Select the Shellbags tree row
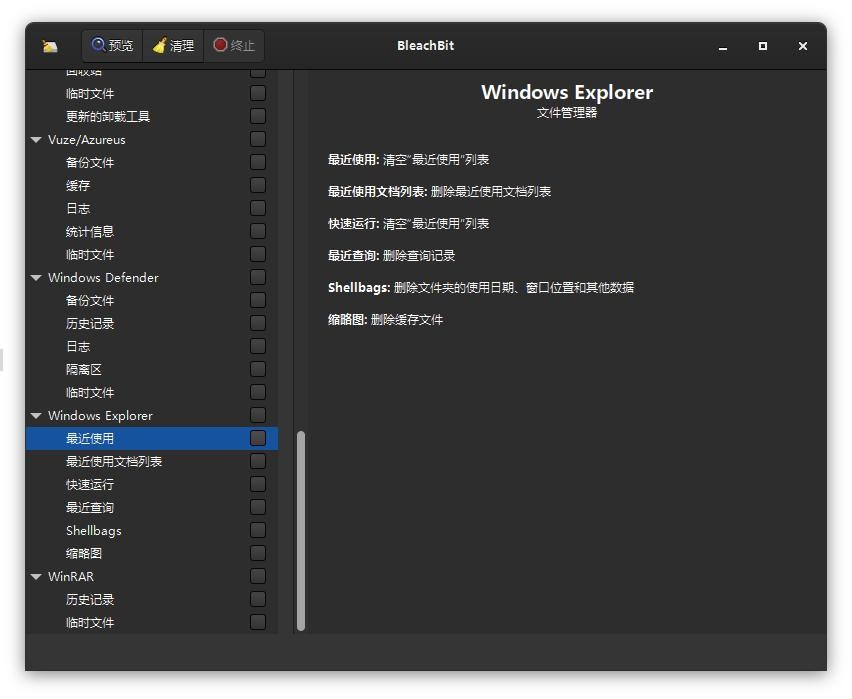Viewport: 852px width, 699px height. coord(152,531)
